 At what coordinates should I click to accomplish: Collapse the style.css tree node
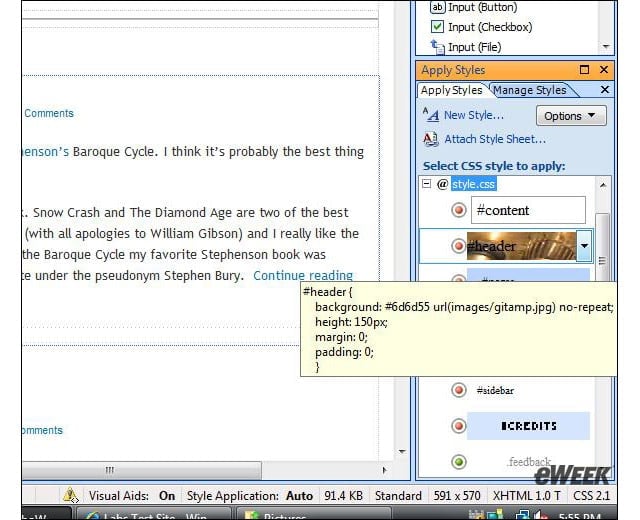pyautogui.click(x=427, y=184)
